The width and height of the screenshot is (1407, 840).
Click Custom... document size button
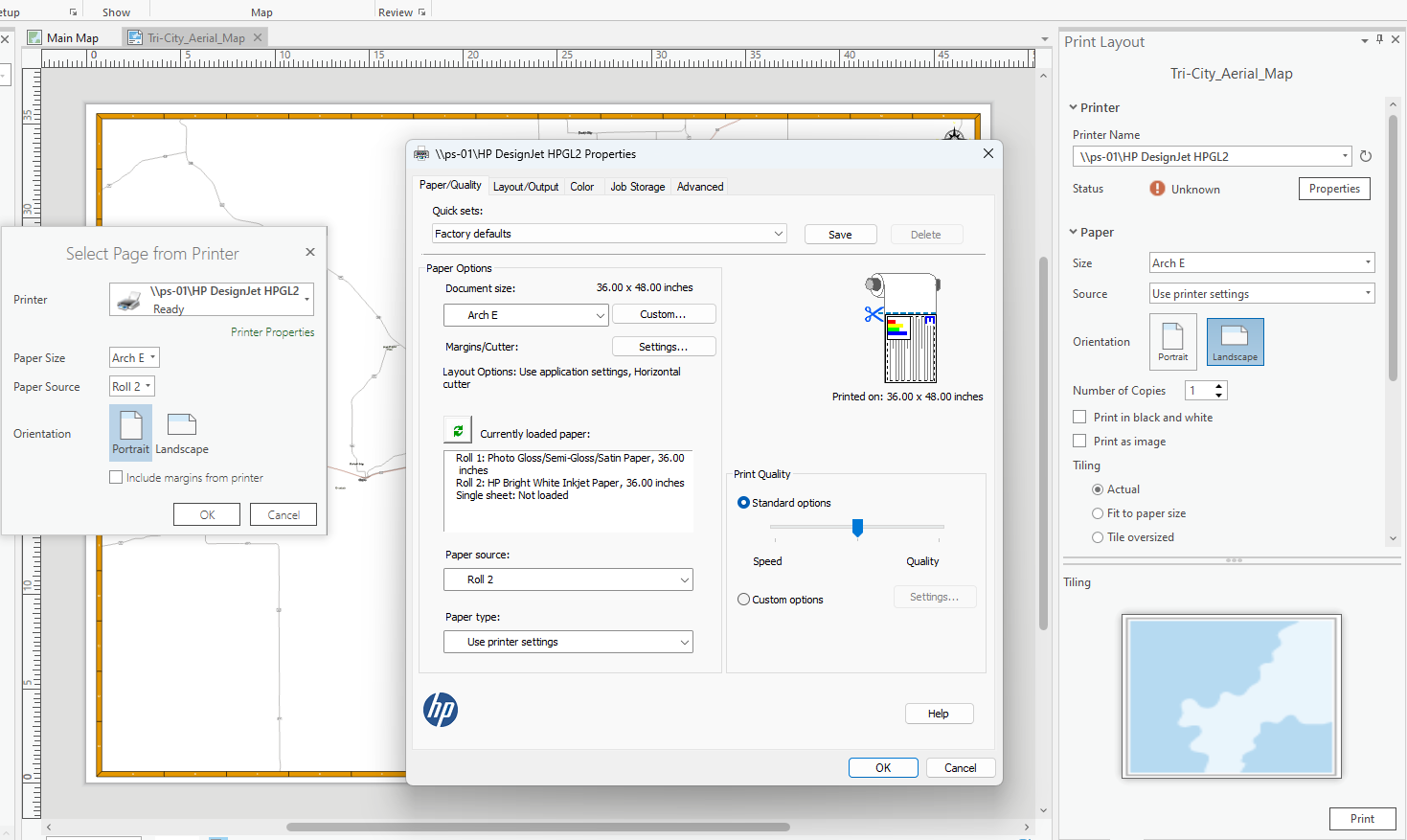pyautogui.click(x=663, y=314)
